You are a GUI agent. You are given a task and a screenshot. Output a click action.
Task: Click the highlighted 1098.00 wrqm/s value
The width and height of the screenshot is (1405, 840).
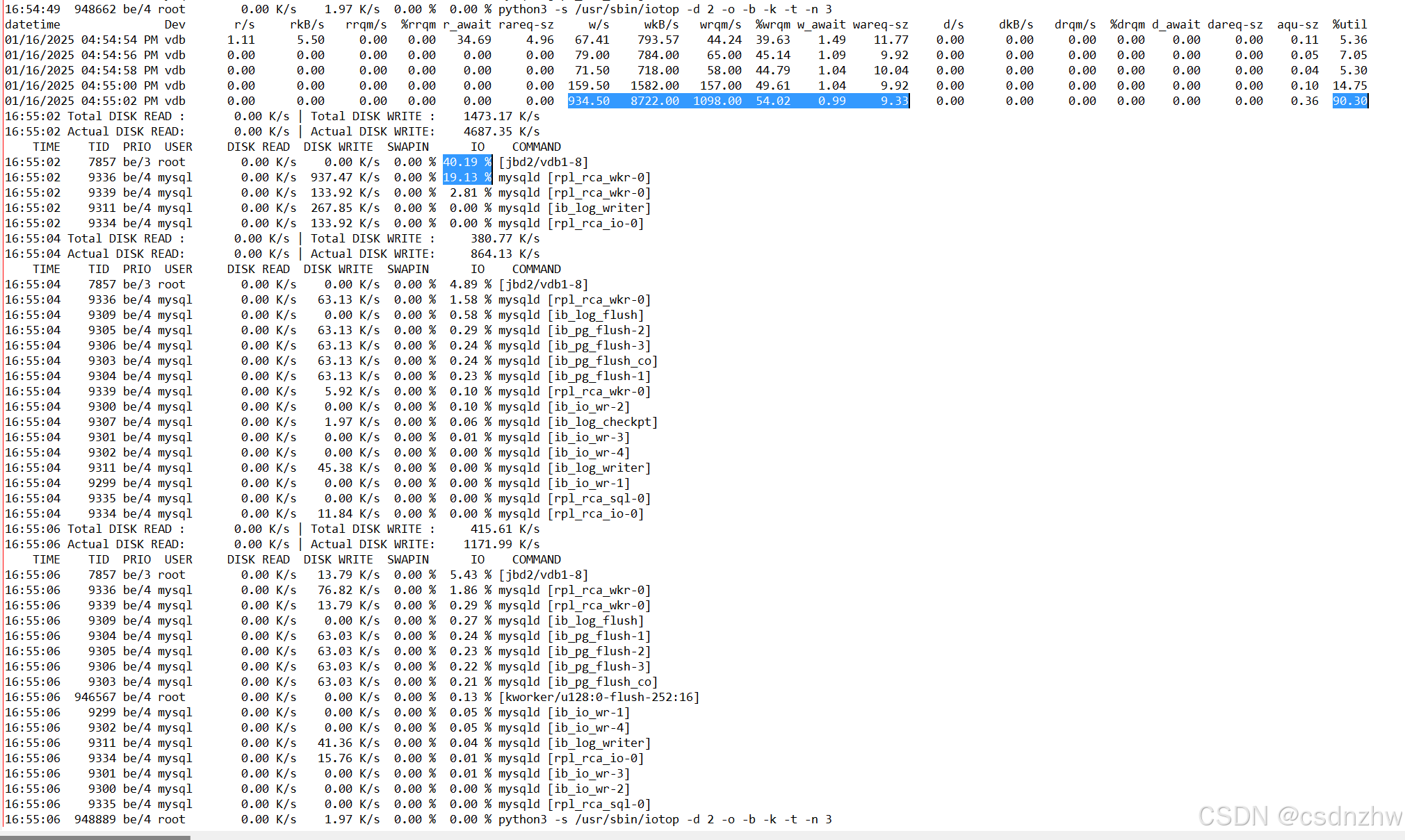(x=717, y=101)
